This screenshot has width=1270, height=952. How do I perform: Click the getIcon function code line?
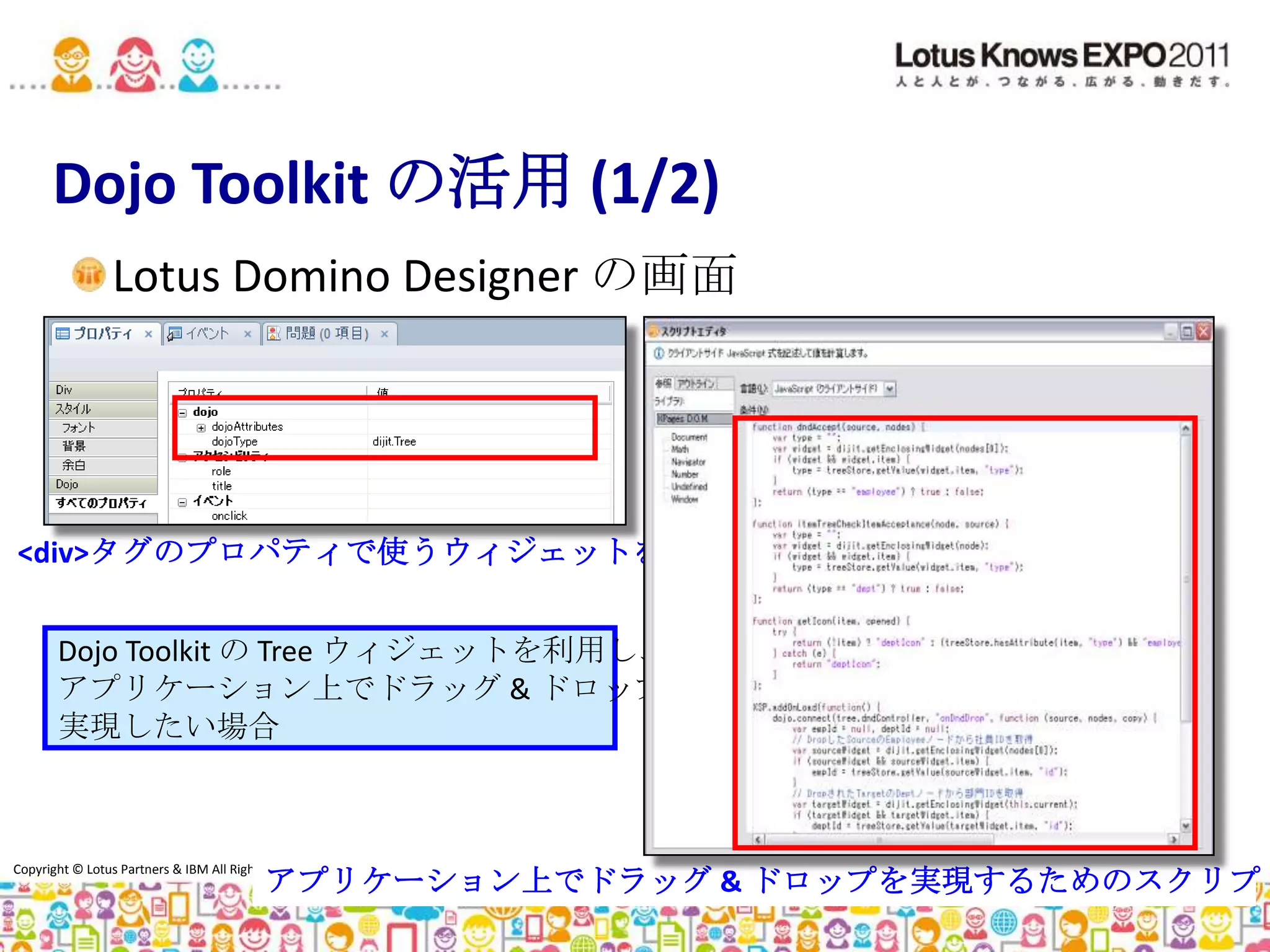click(x=831, y=621)
